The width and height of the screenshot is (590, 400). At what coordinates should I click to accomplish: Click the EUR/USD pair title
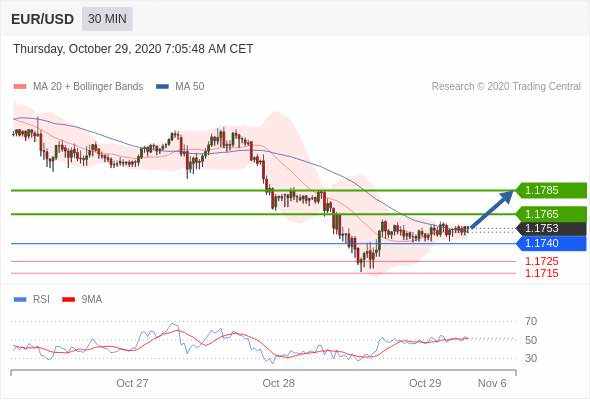click(43, 19)
